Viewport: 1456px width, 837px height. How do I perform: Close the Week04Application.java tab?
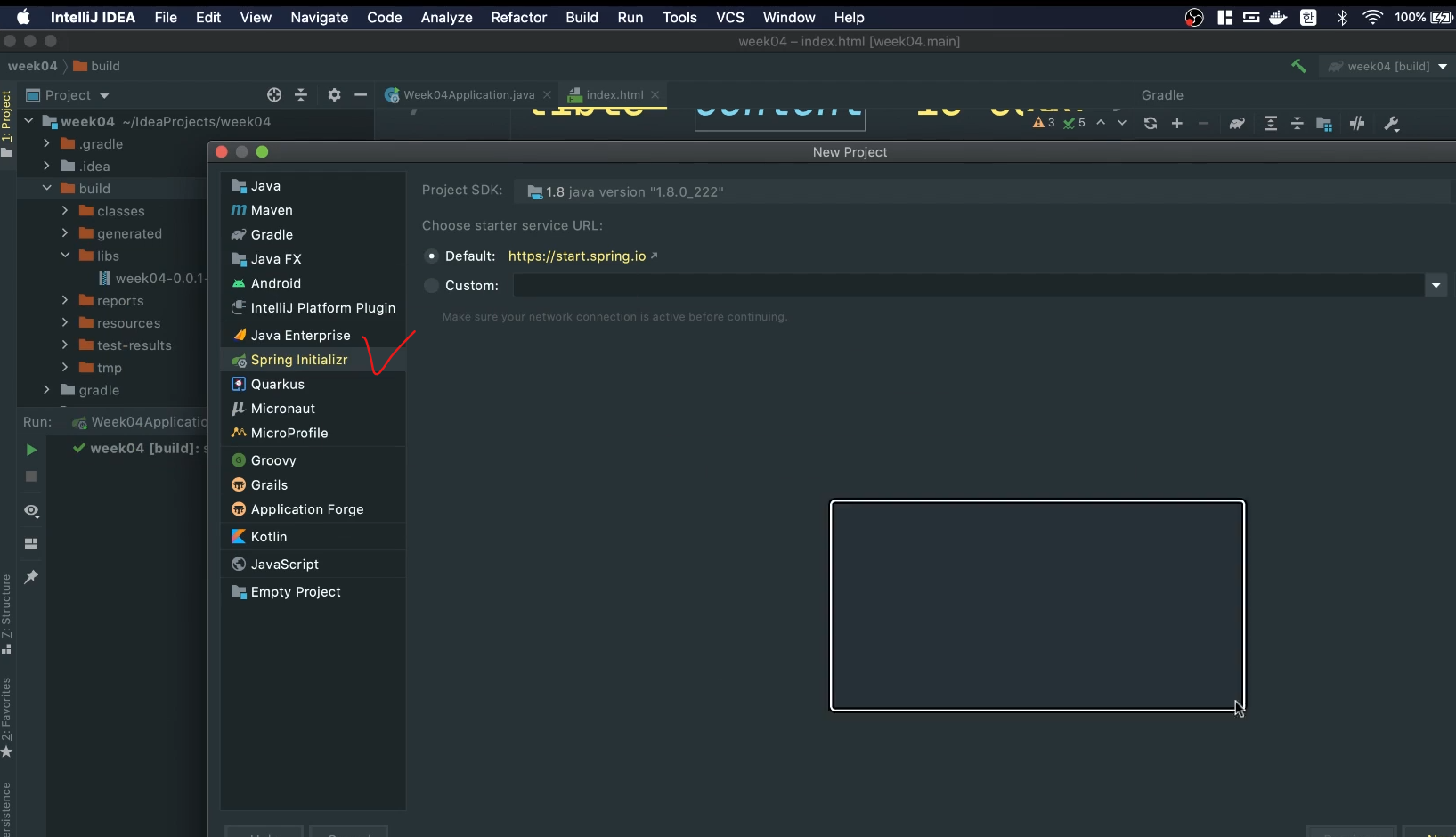pyautogui.click(x=547, y=95)
